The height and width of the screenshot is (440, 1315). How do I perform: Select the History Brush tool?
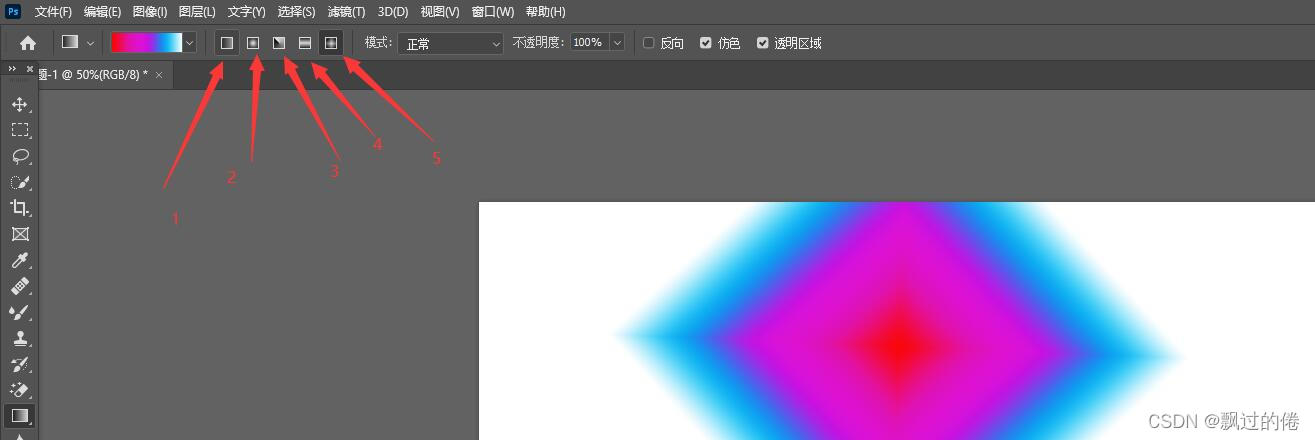pos(19,364)
